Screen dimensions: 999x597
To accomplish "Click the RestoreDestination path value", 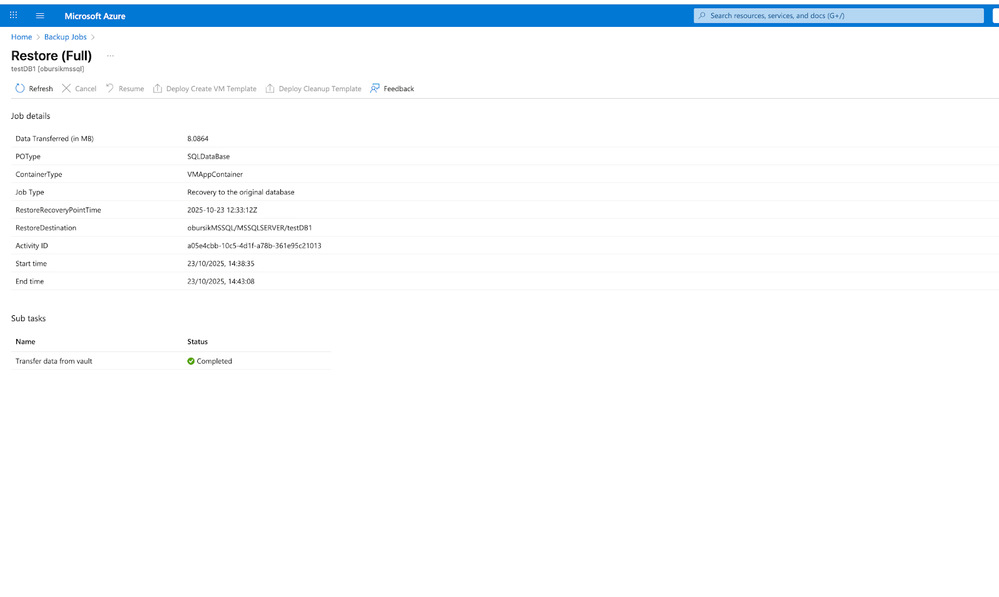I will pos(249,228).
